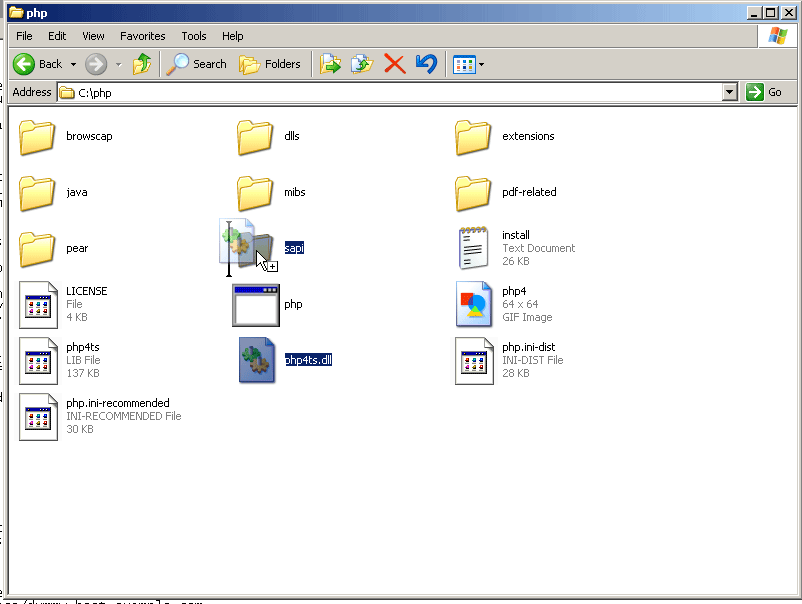Open the Favorites menu
Screen dimensions: 802x604
click(x=143, y=36)
